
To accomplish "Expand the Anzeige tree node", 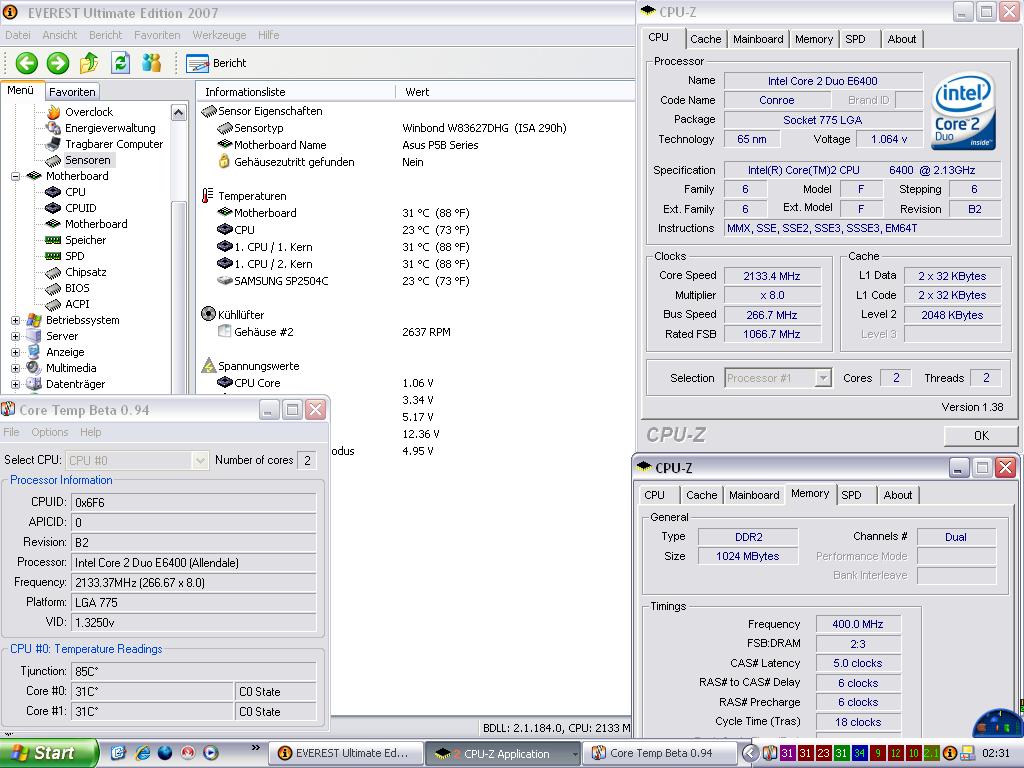I will [x=15, y=353].
